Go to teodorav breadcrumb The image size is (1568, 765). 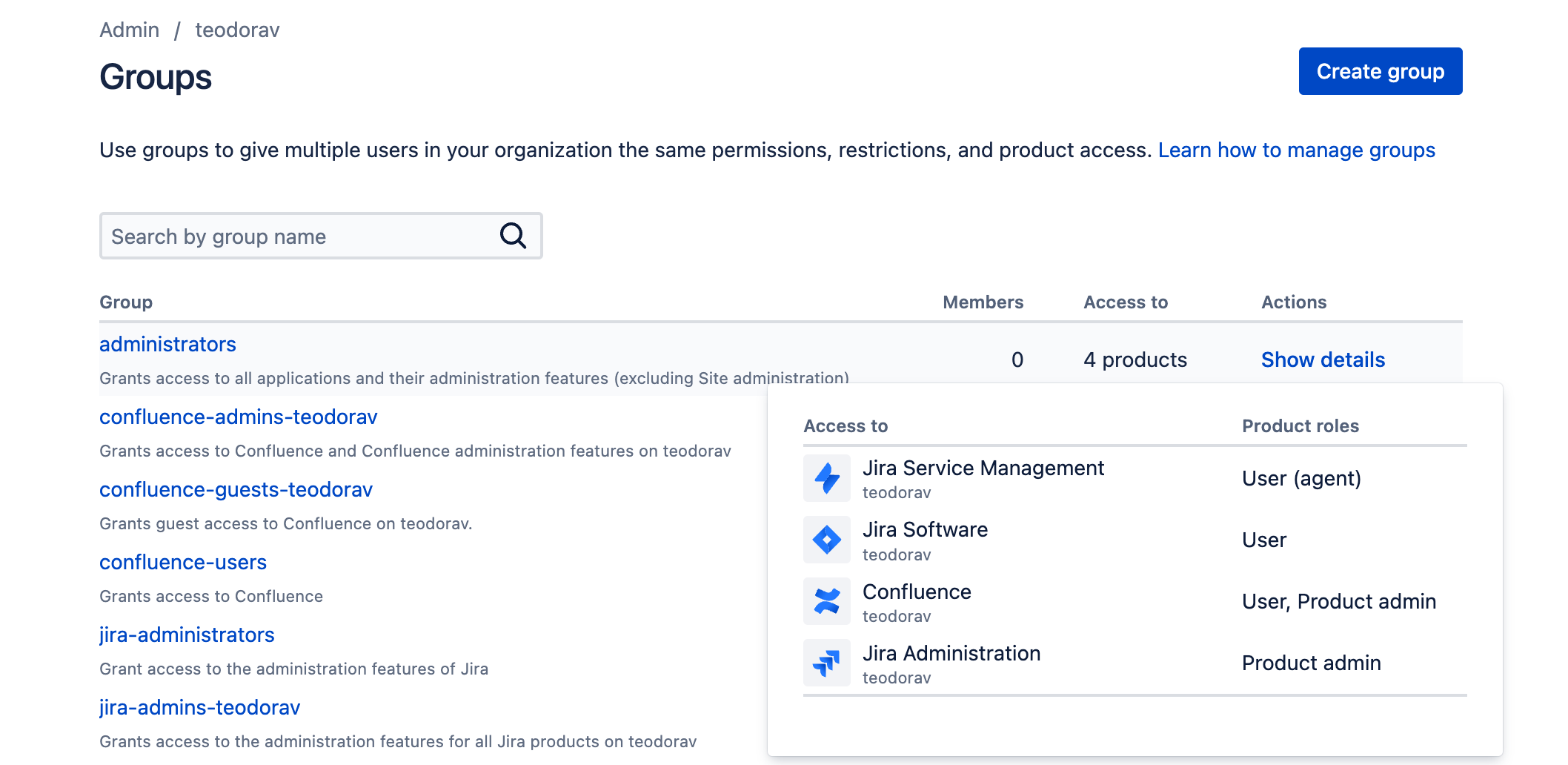pyautogui.click(x=237, y=30)
